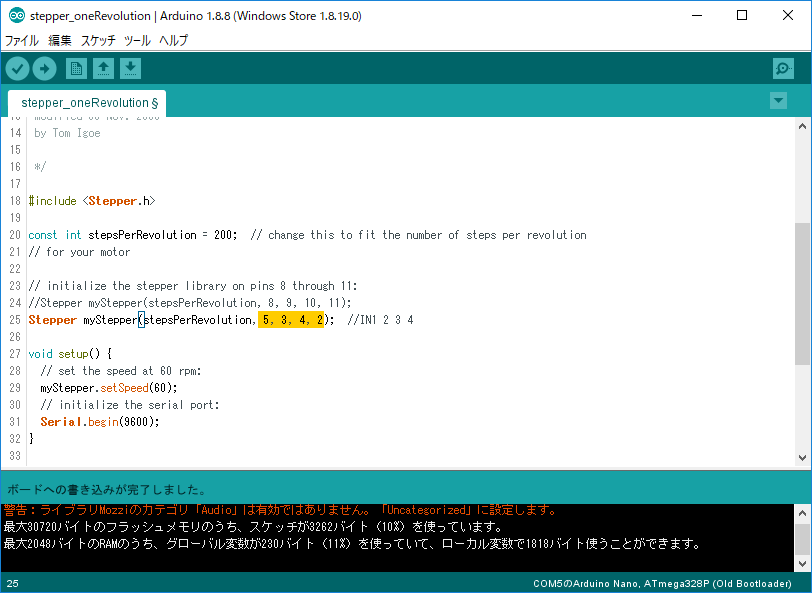Click the editor scrollbar up arrow

click(803, 126)
